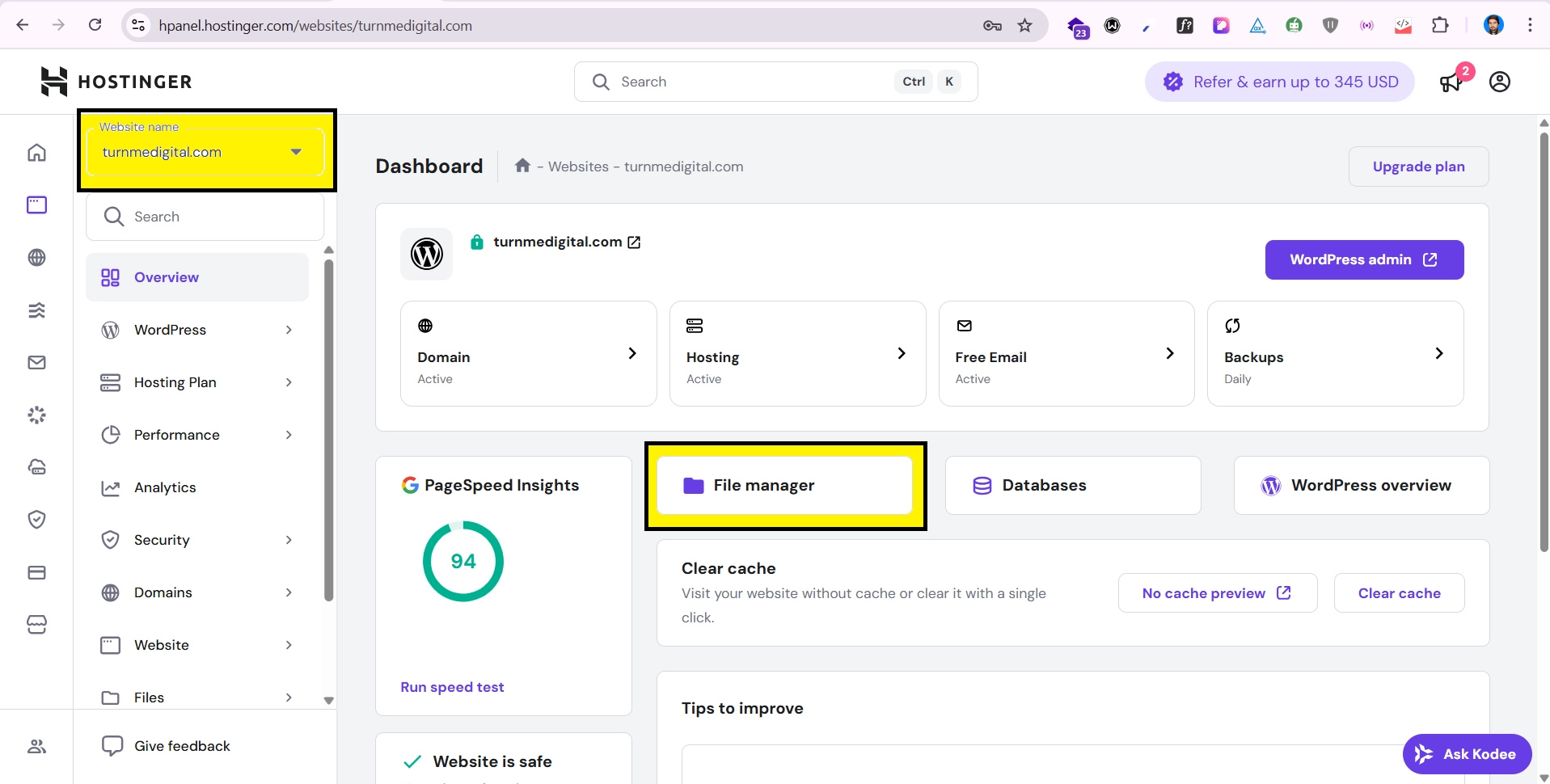Click breadcrumb home icon

click(522, 166)
